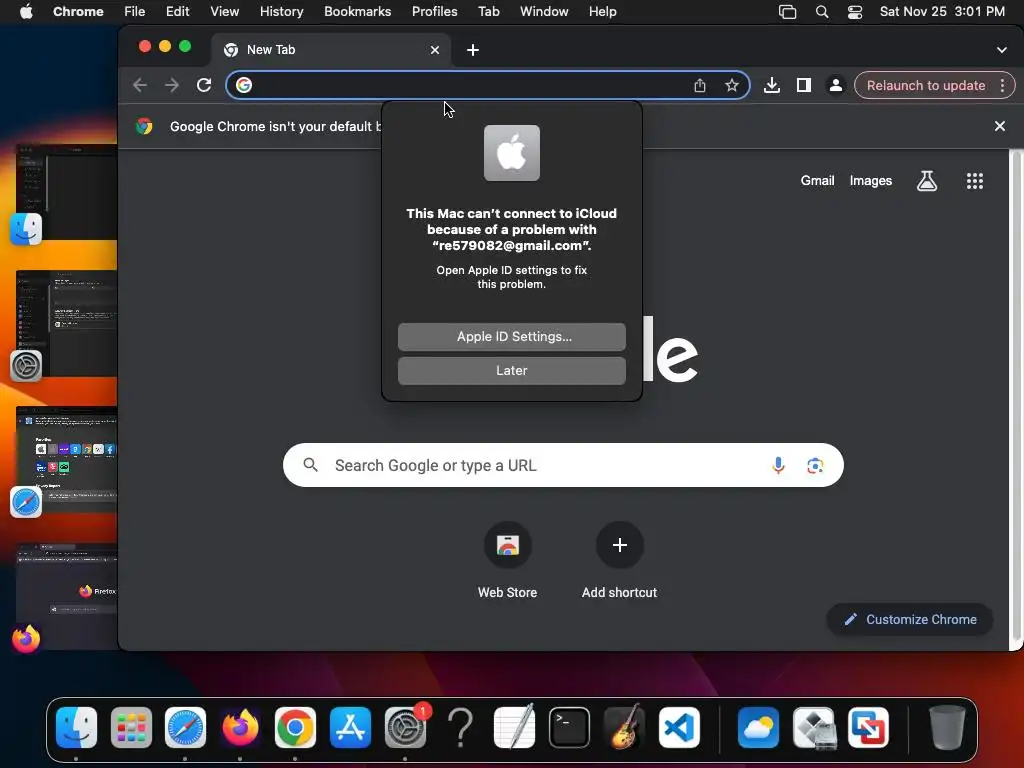The height and width of the screenshot is (768, 1024).
Task: Open Finder from the Dock
Action: click(76, 728)
